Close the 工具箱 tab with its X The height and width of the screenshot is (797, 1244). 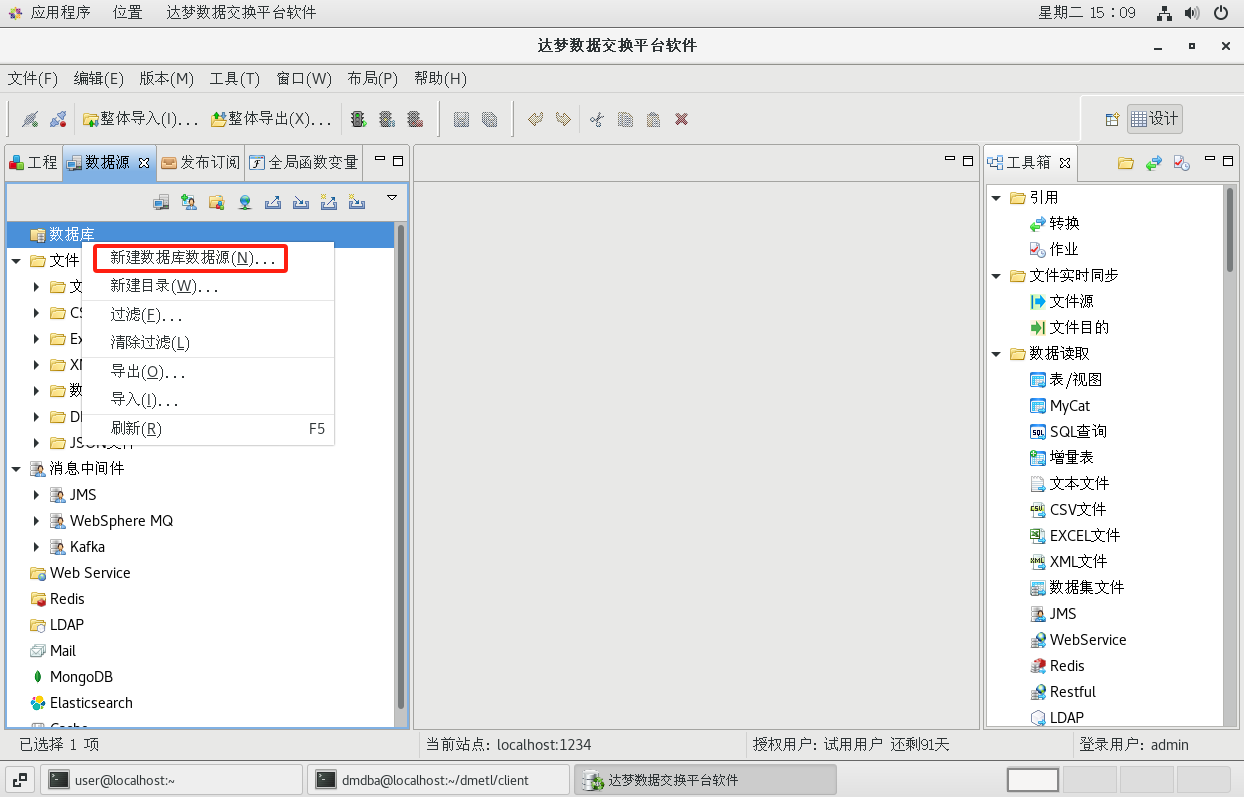point(1064,163)
